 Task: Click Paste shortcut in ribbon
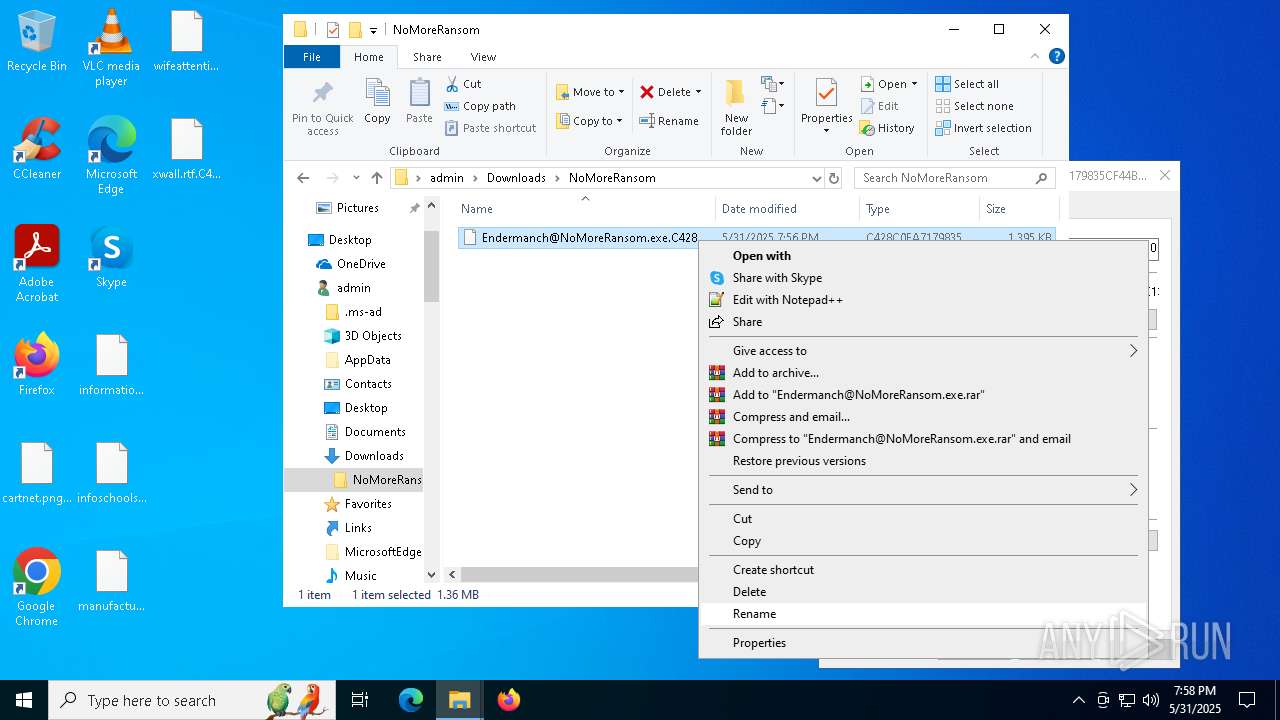click(490, 128)
